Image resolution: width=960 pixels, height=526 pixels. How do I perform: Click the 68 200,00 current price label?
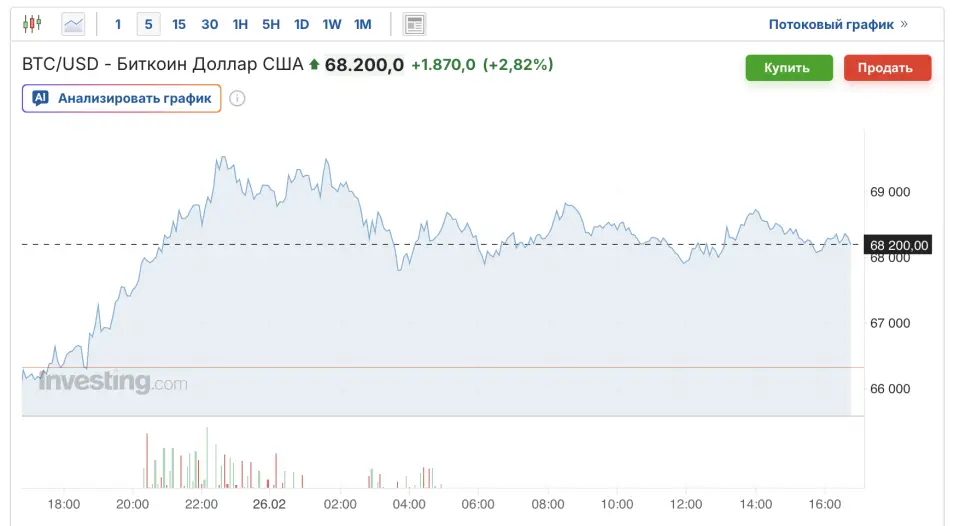tap(899, 245)
